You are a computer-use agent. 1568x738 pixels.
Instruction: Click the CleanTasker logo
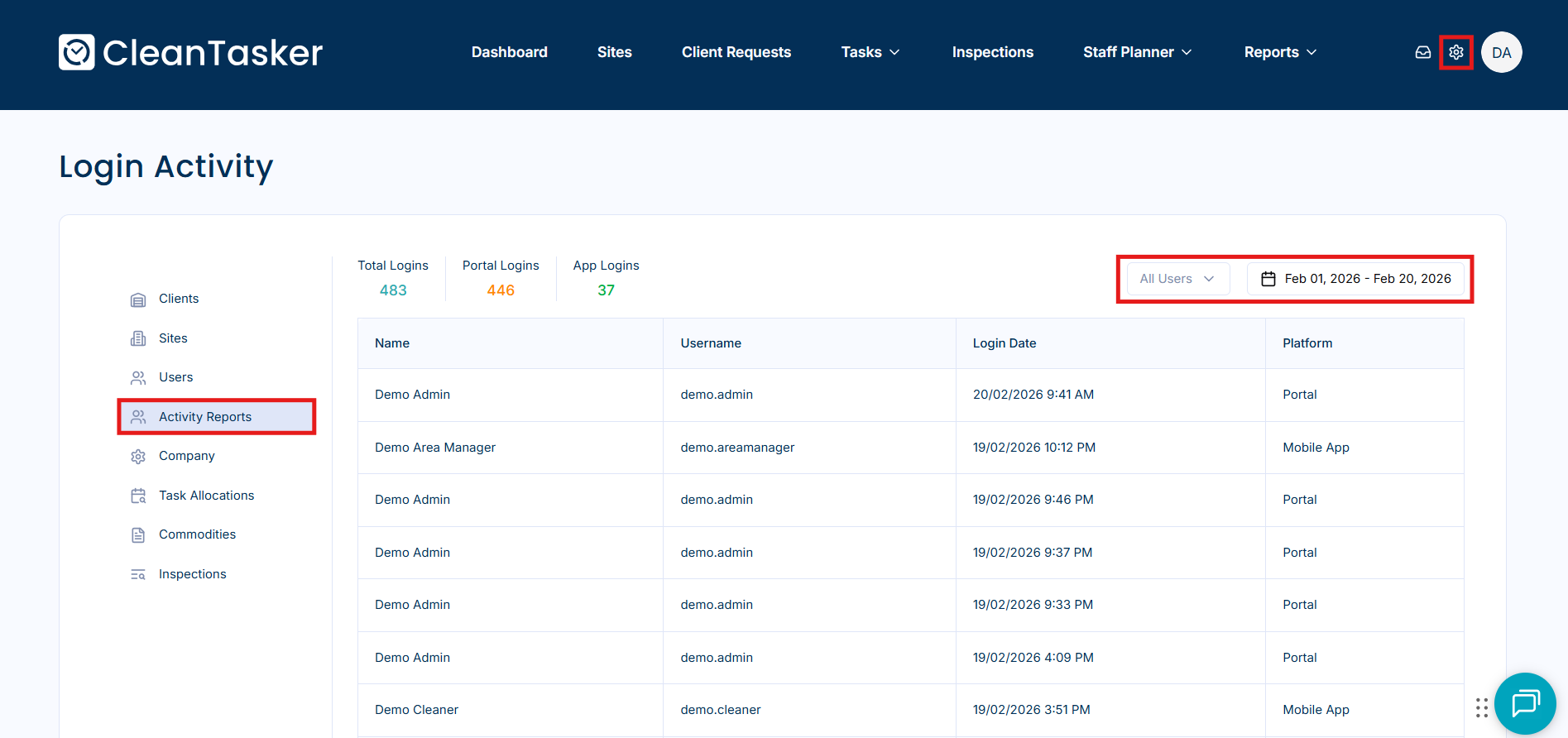click(191, 52)
